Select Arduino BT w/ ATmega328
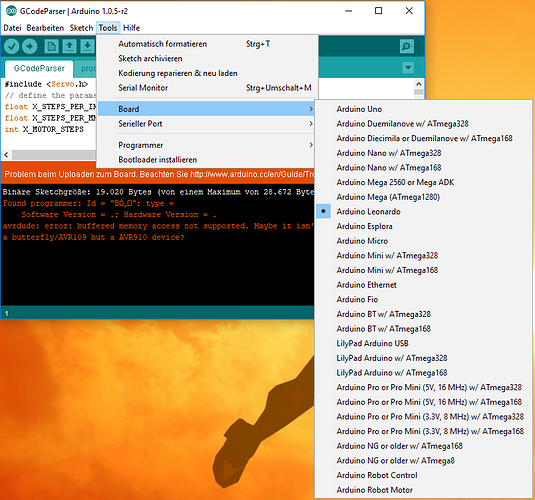The height and width of the screenshot is (500, 535). point(424,314)
